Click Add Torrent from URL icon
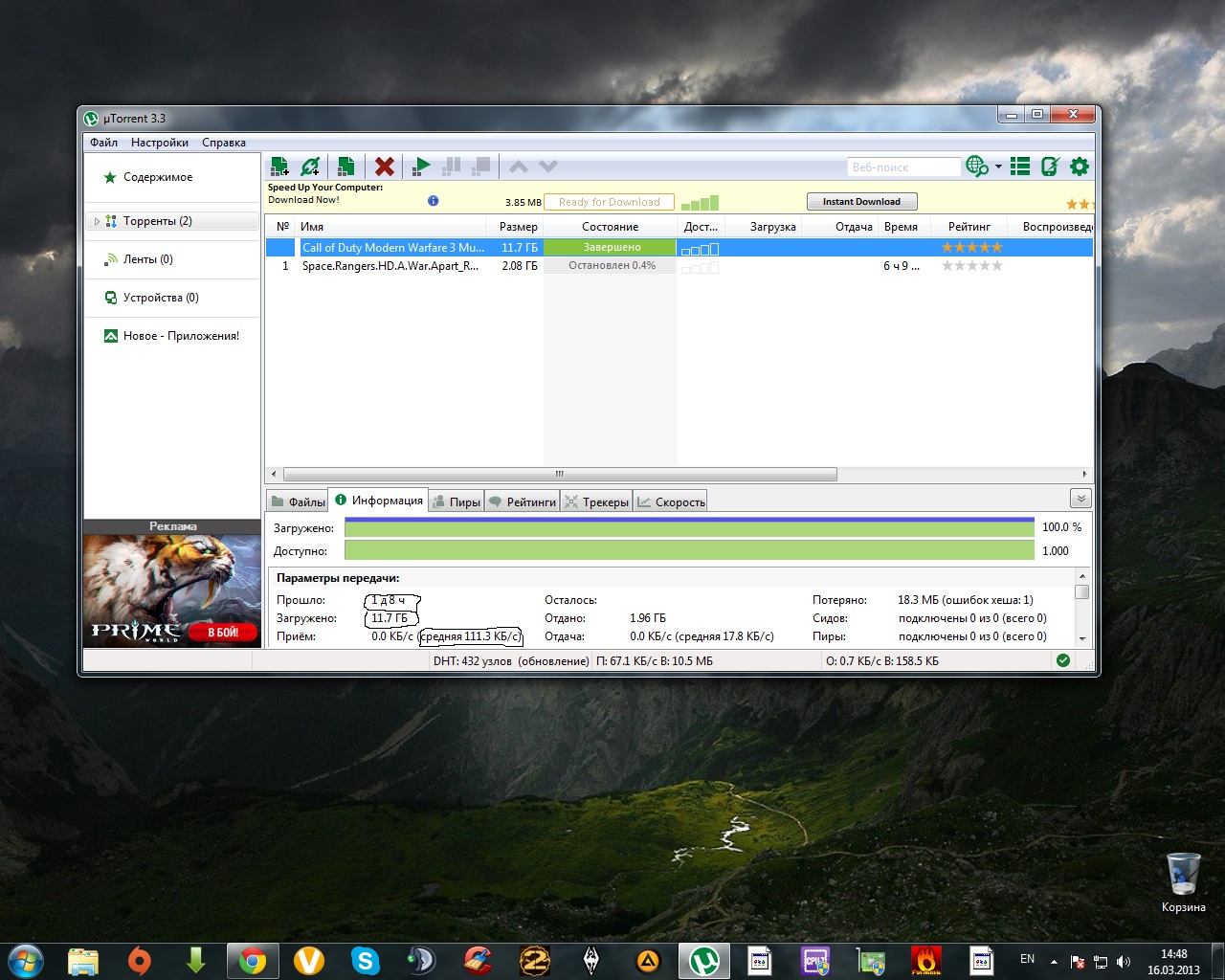The width and height of the screenshot is (1225, 980). (310, 167)
